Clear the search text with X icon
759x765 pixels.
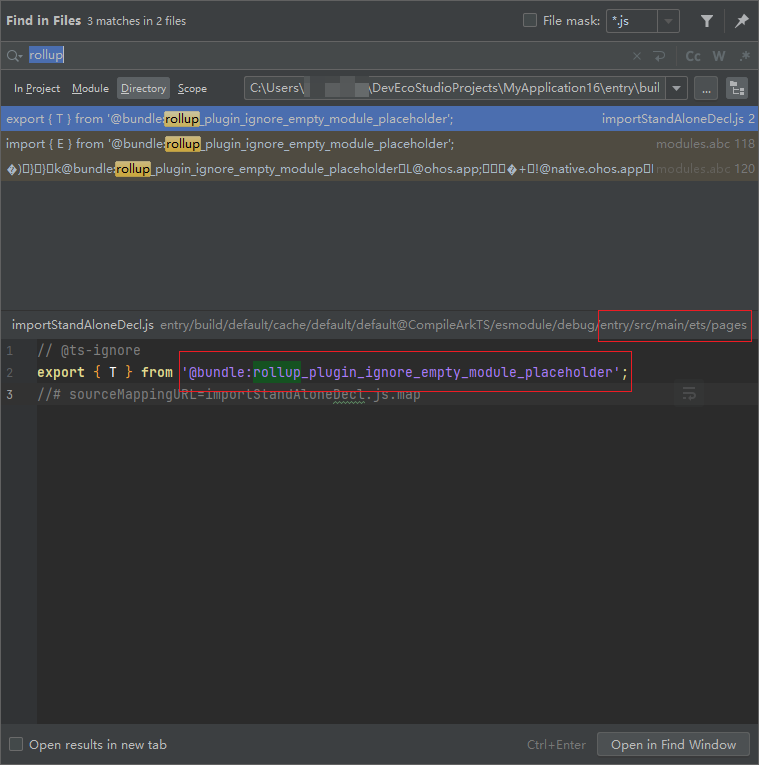click(637, 56)
